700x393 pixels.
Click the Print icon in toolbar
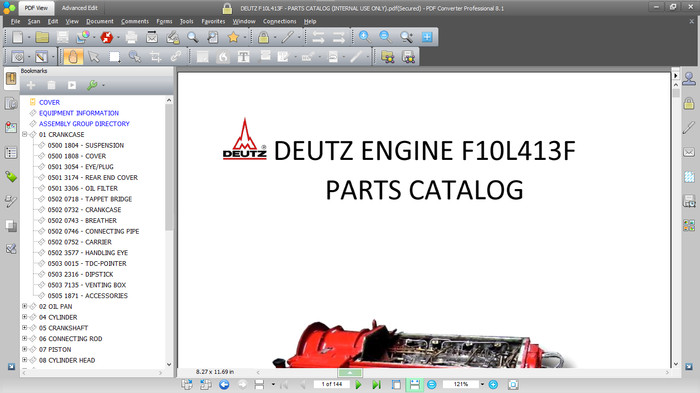[131, 37]
